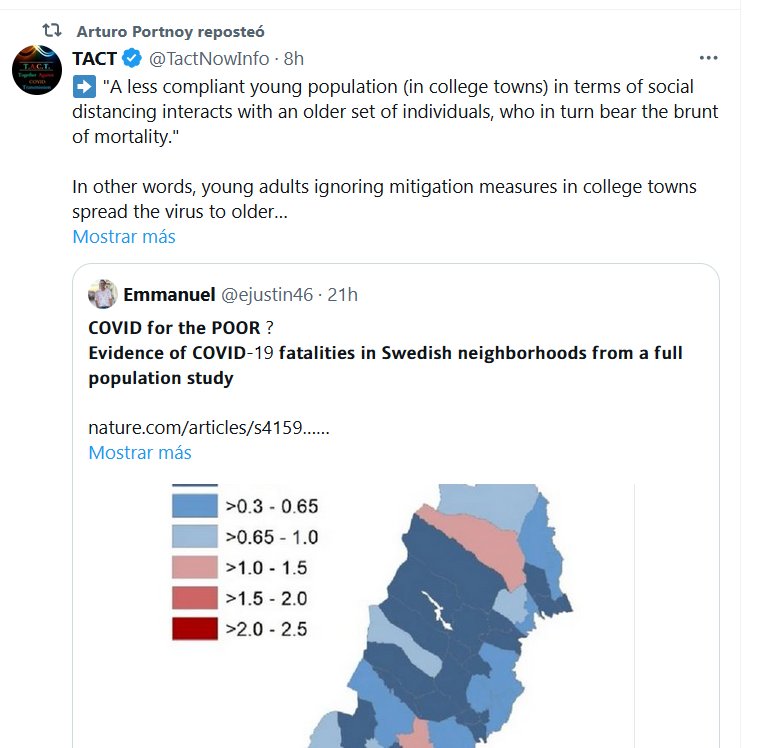Click the 21h timestamp on the quoted tweet
758x748 pixels.
341,295
